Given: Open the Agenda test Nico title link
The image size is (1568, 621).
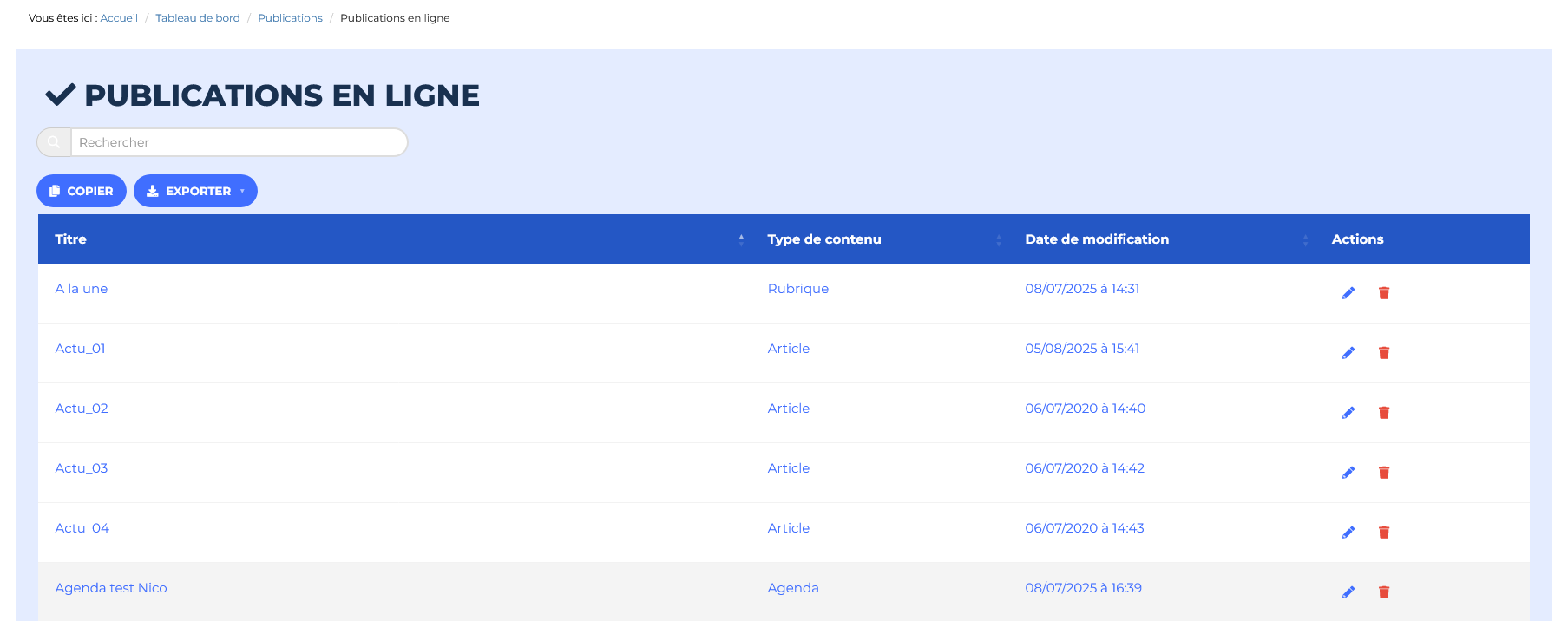Looking at the screenshot, I should point(111,588).
